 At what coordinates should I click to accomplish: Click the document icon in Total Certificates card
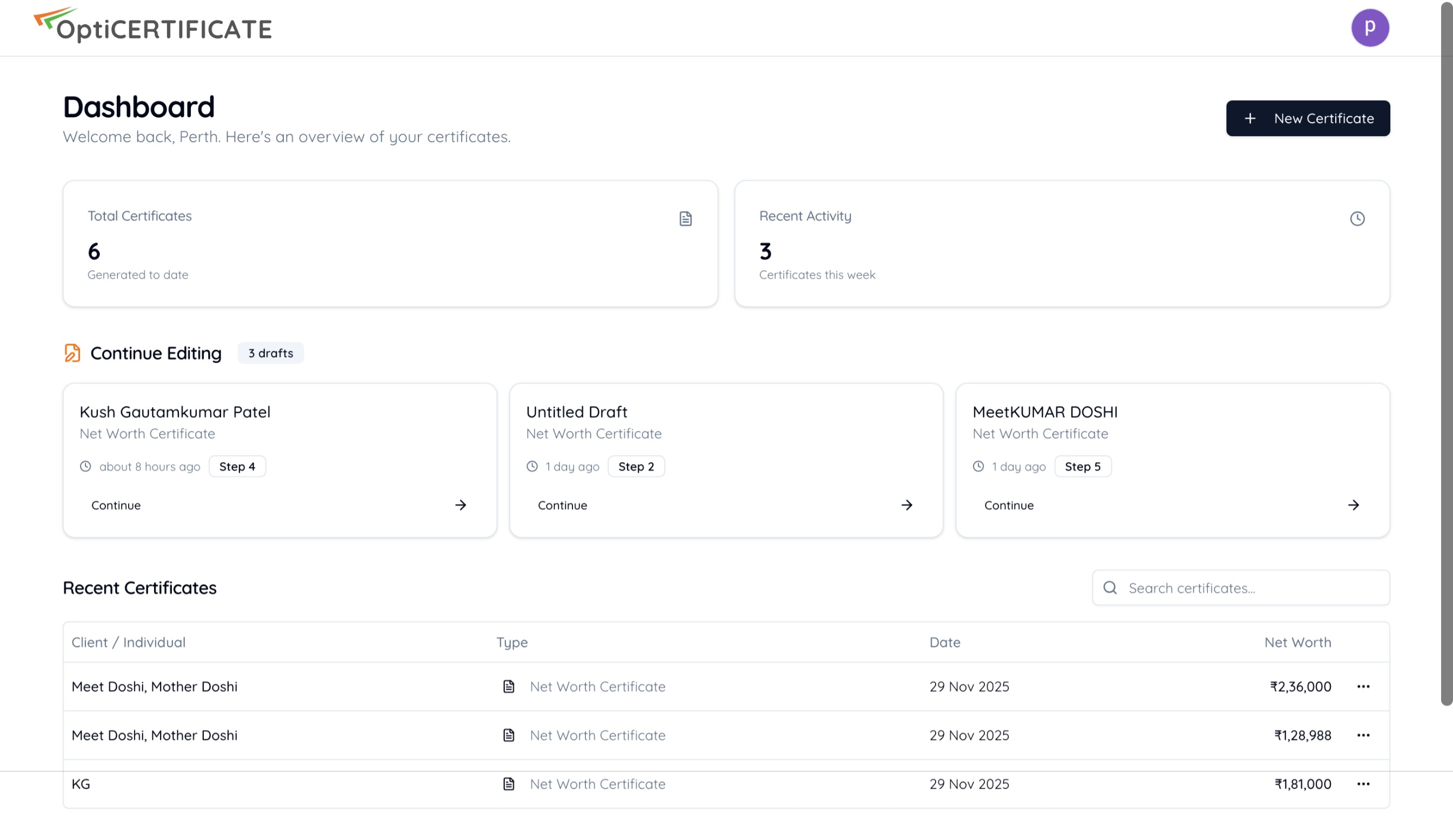[685, 218]
